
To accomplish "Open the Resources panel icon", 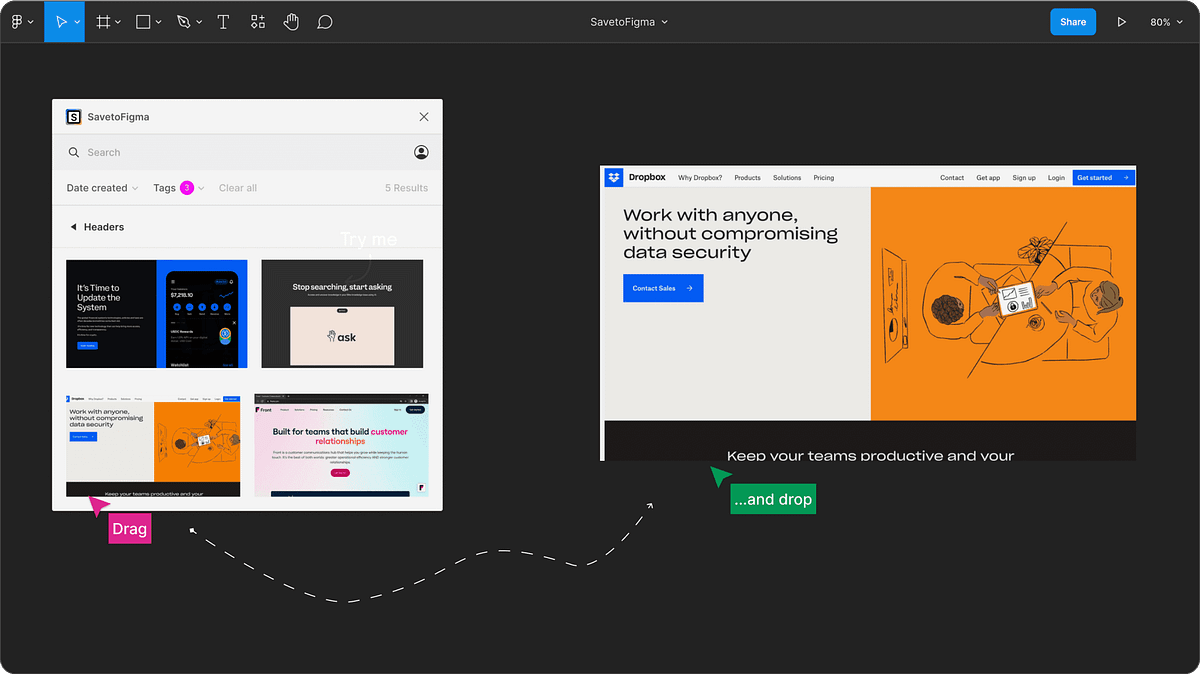I will (x=257, y=21).
